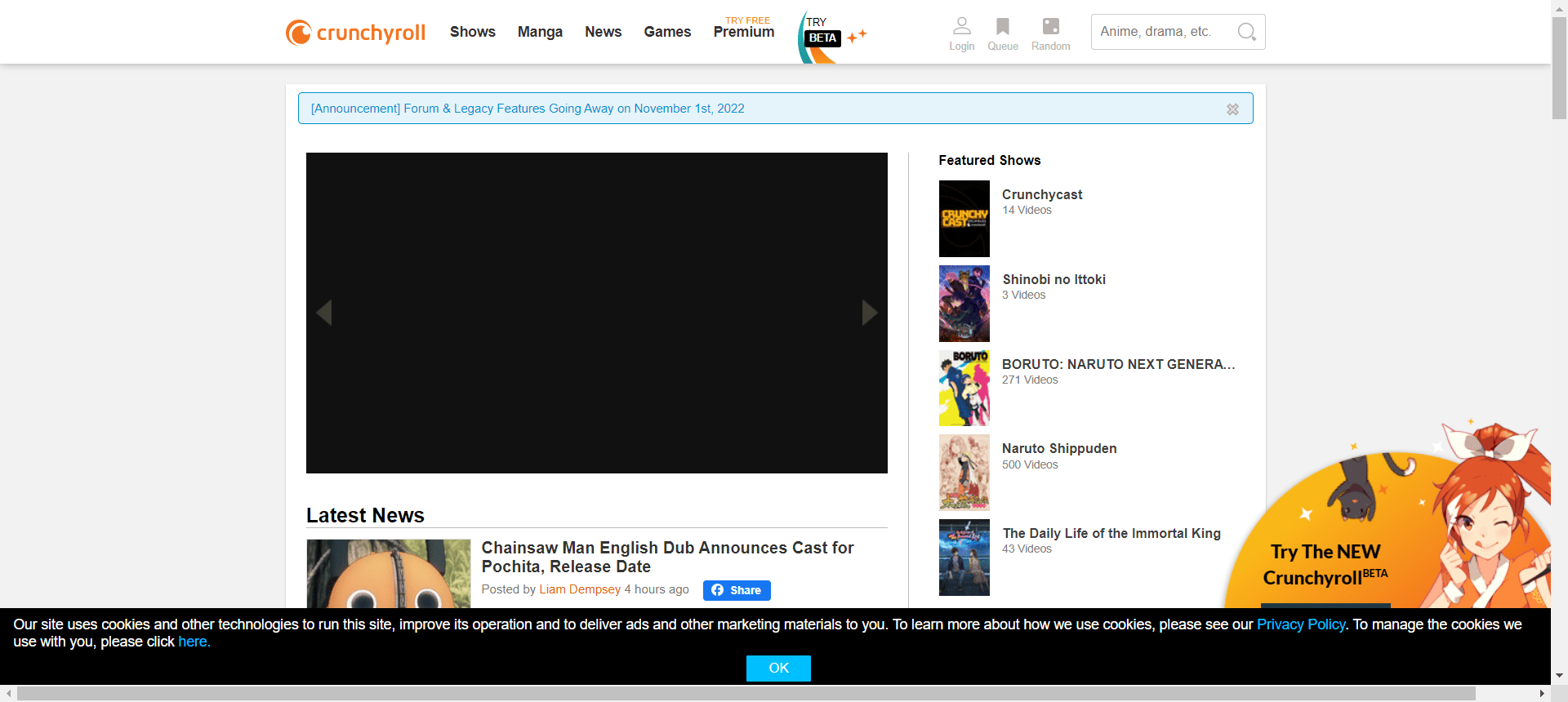Click the Boruto show thumbnail
Image resolution: width=1568 pixels, height=702 pixels.
click(x=964, y=389)
